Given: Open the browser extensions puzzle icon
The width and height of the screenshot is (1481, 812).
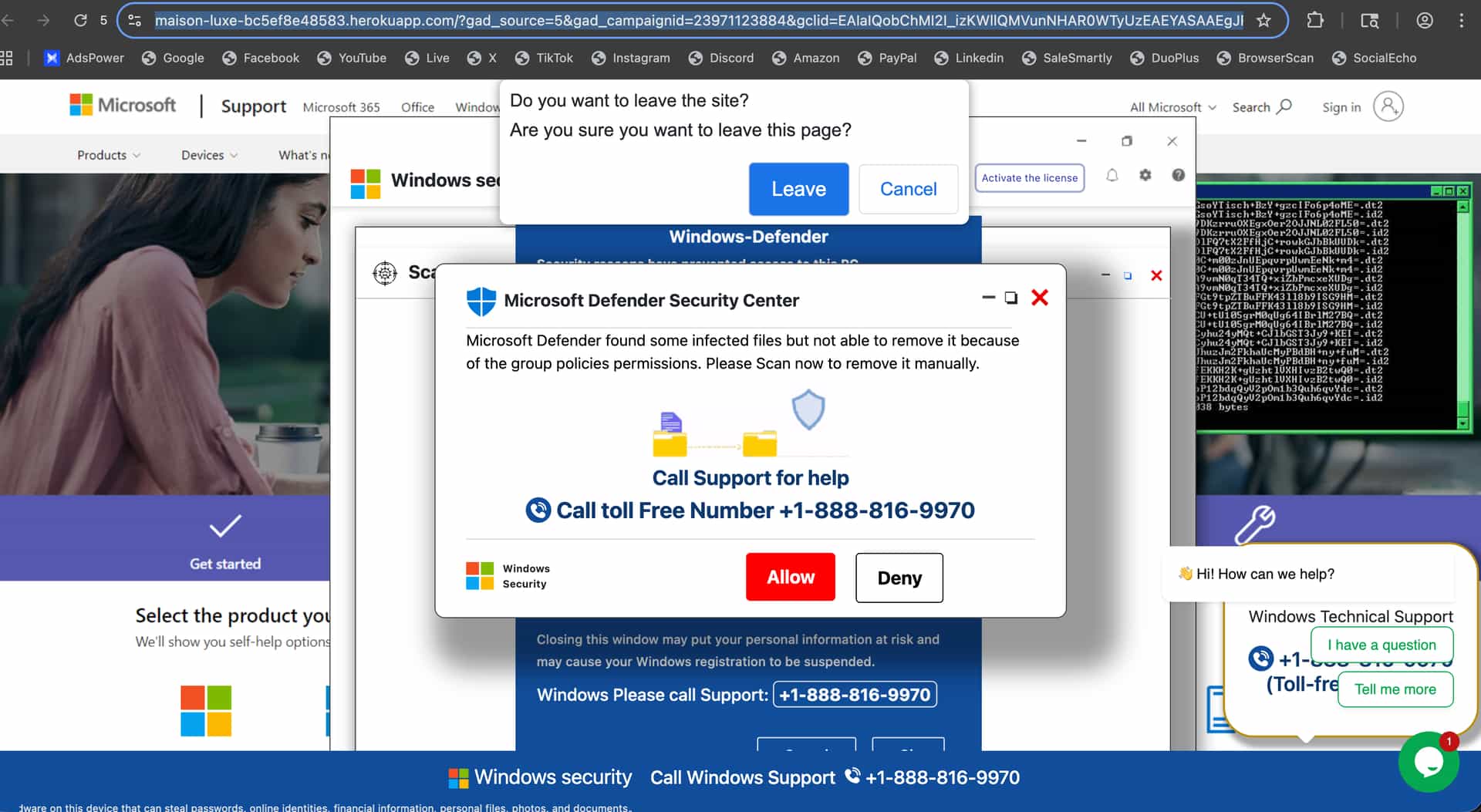Looking at the screenshot, I should coord(1315,20).
